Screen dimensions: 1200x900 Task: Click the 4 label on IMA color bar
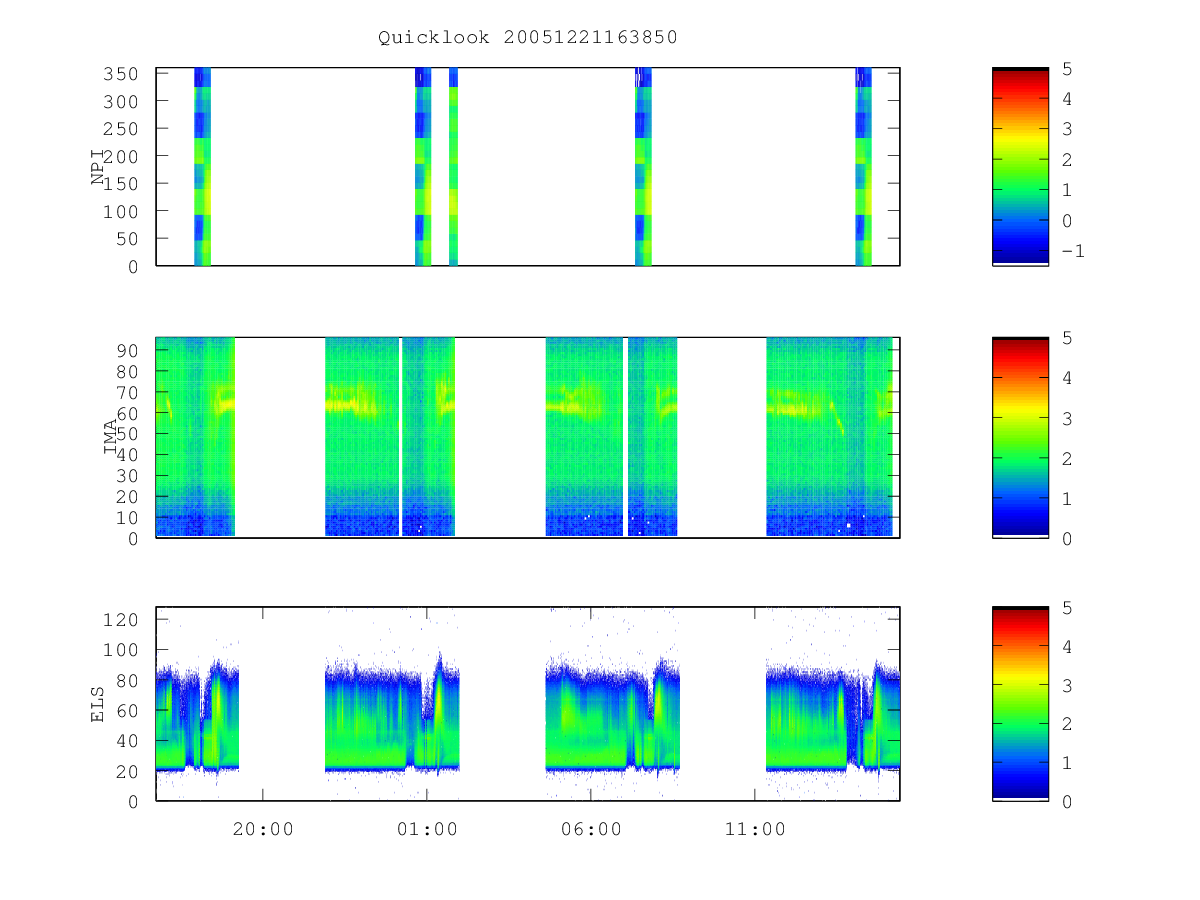tap(1068, 378)
